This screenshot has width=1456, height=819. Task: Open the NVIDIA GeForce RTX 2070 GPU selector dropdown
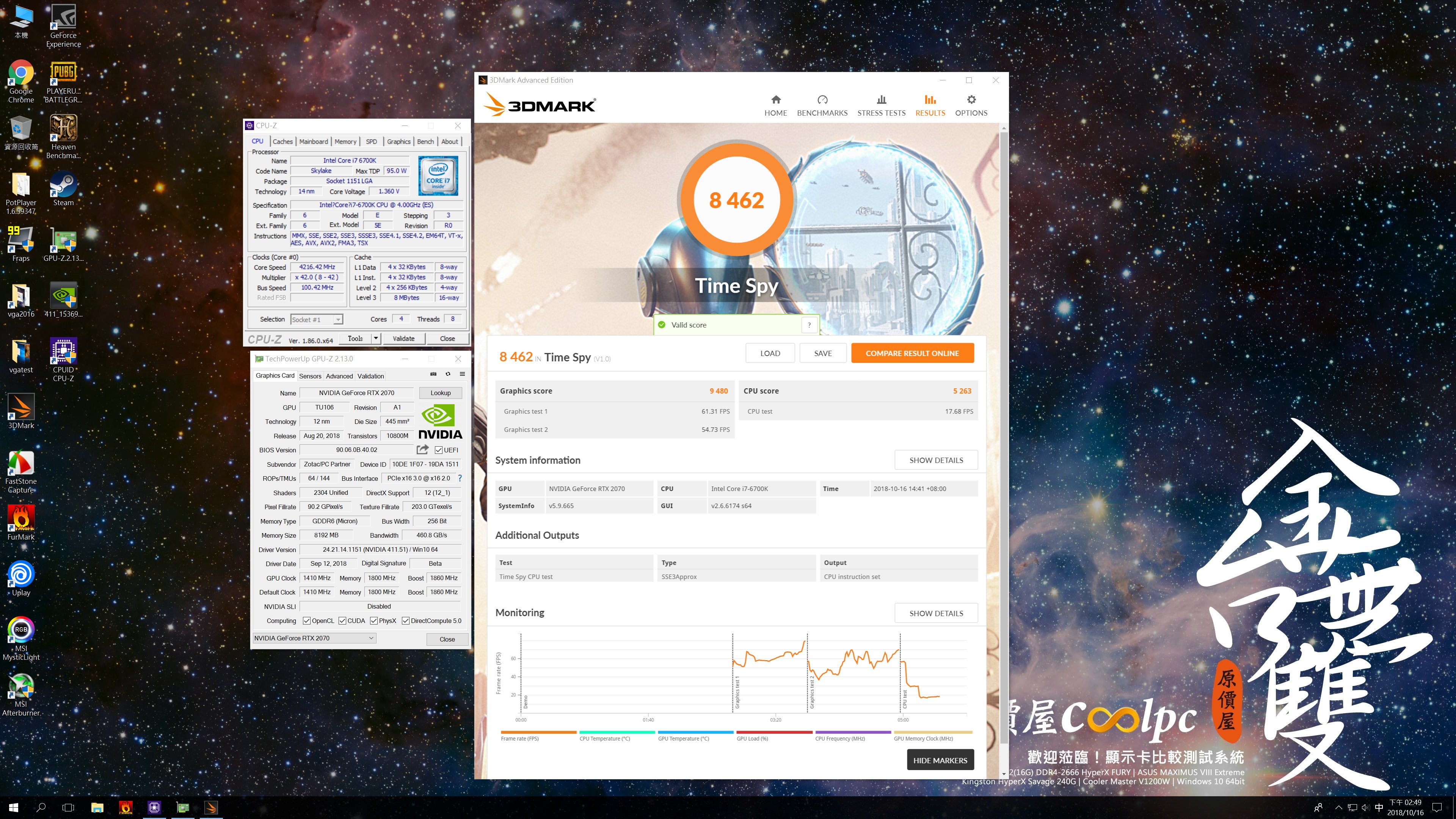[x=314, y=638]
